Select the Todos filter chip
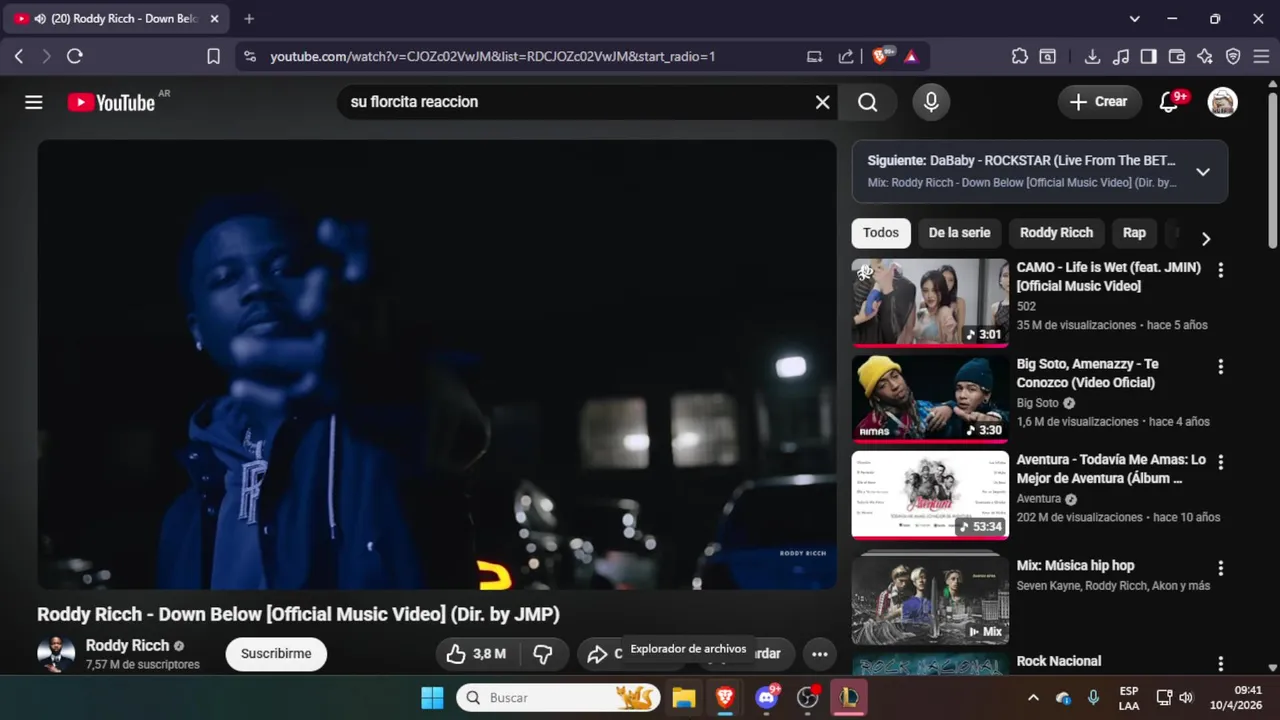 coord(880,233)
